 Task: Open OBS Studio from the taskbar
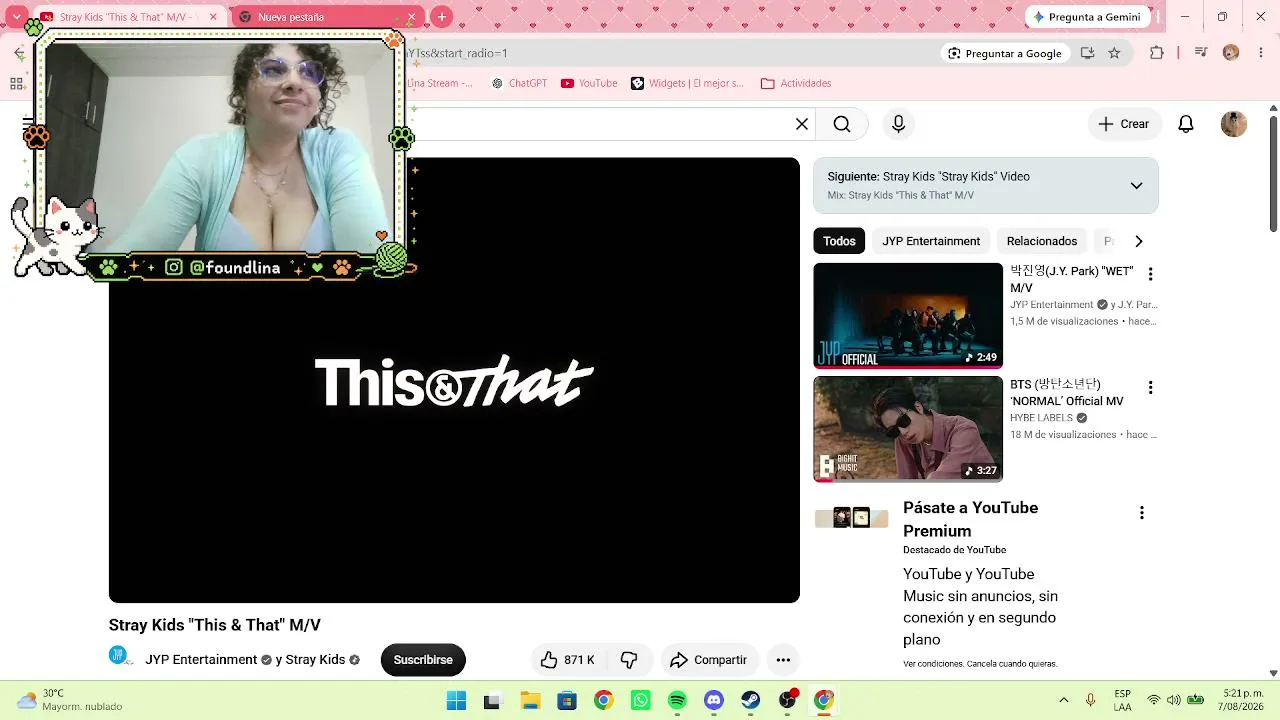pos(787,700)
